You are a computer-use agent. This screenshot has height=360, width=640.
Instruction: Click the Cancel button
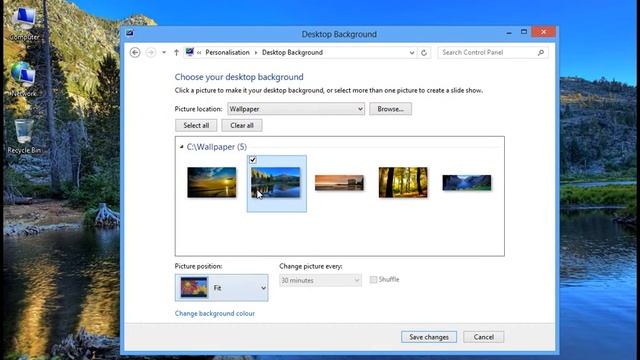483,337
